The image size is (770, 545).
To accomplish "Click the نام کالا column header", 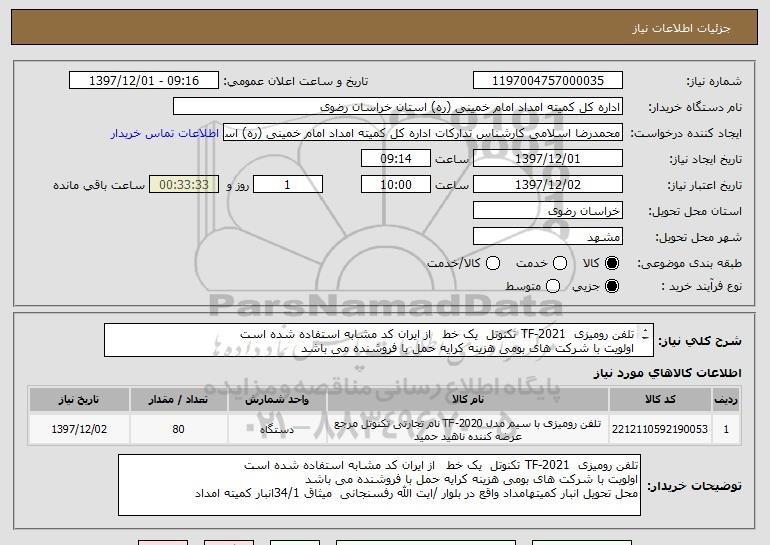I will pyautogui.click(x=468, y=399).
